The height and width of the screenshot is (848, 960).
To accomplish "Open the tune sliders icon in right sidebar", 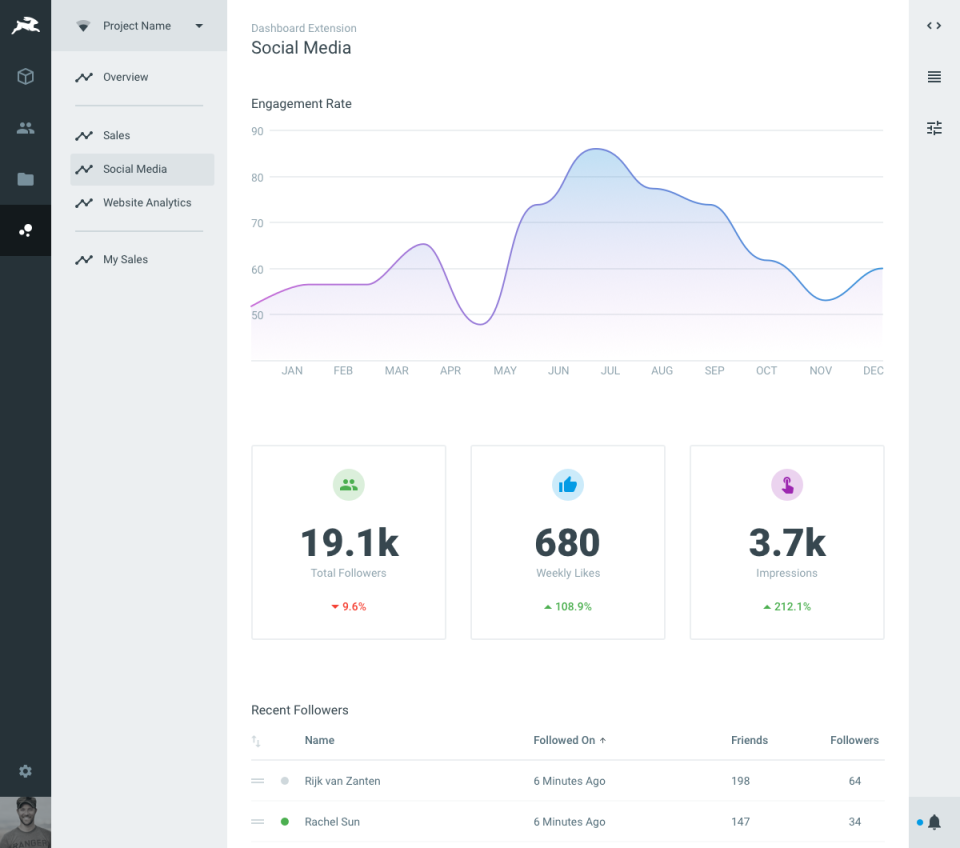I will click(x=934, y=128).
